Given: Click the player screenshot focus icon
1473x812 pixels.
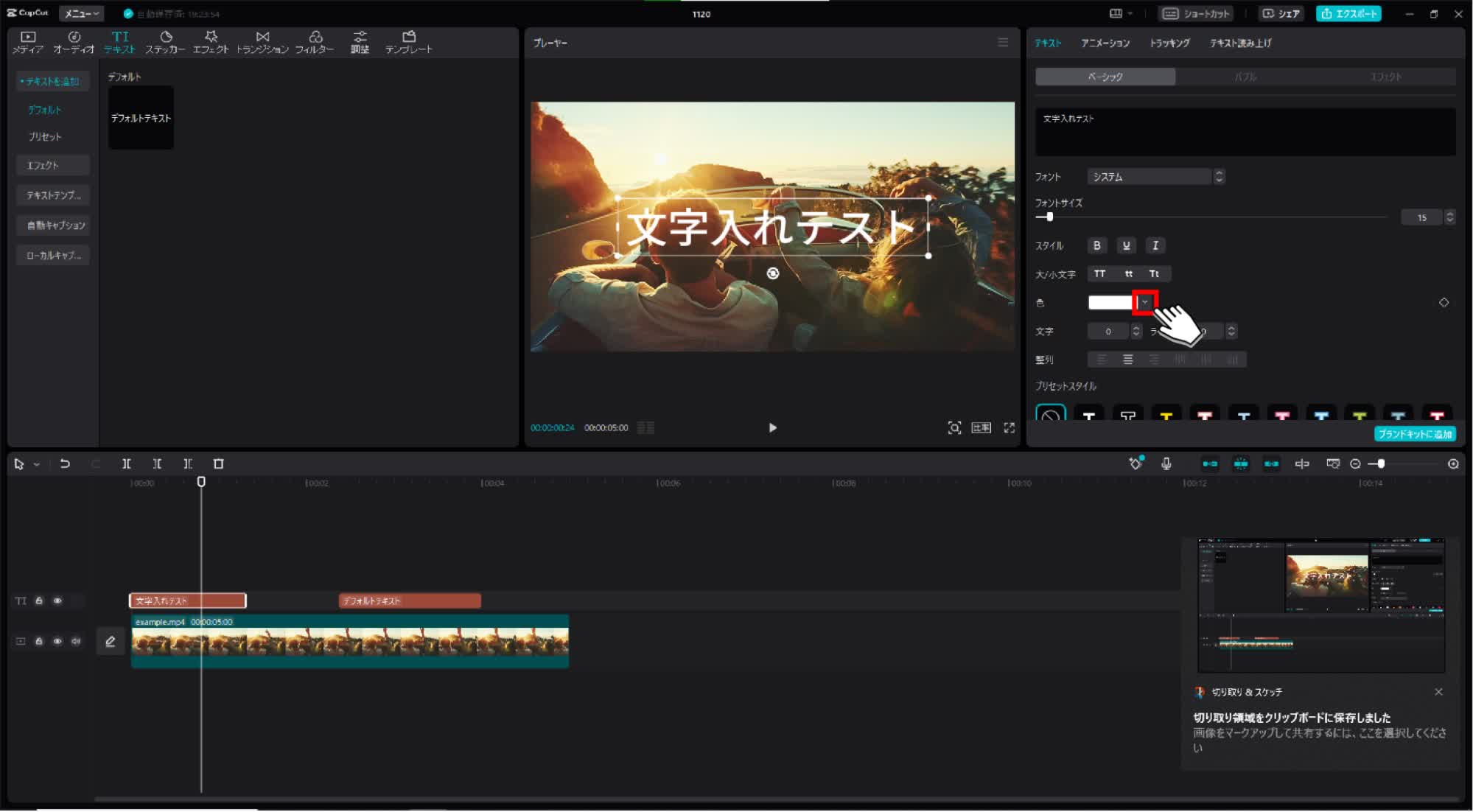Looking at the screenshot, I should tap(954, 428).
